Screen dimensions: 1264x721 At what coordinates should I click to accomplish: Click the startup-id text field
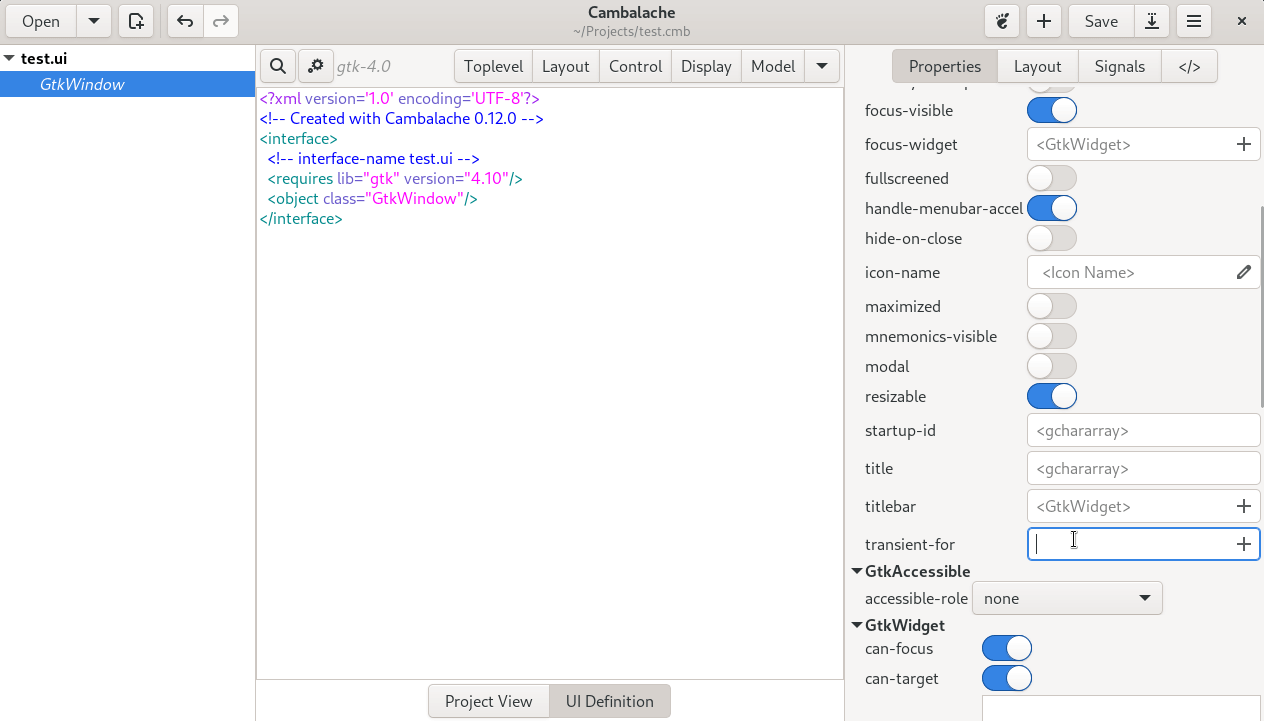(1143, 430)
